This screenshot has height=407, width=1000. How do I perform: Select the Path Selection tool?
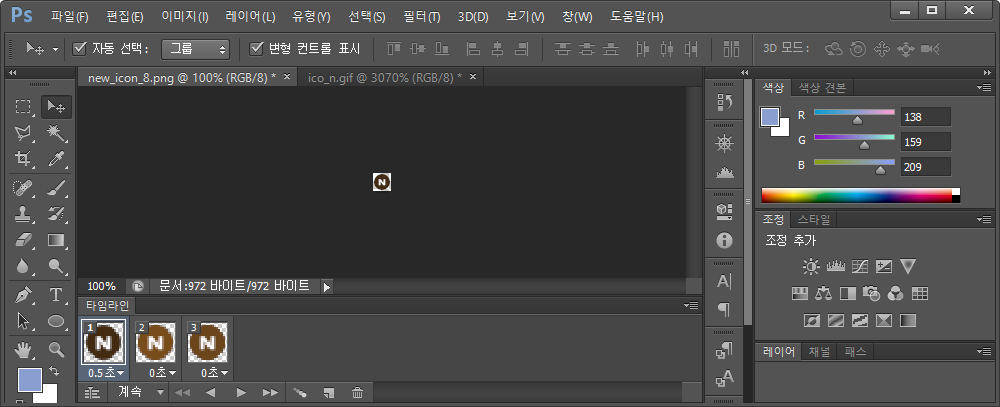(x=24, y=320)
